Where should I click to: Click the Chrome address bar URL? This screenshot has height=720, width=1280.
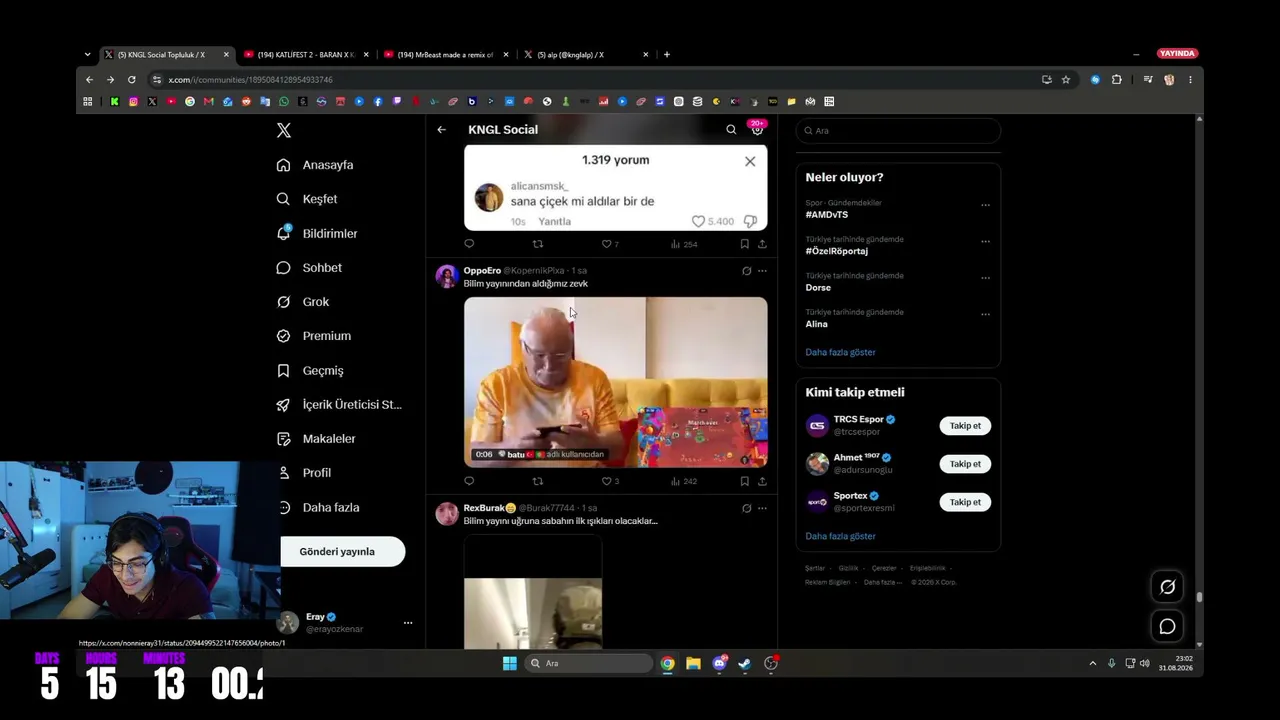(250, 80)
